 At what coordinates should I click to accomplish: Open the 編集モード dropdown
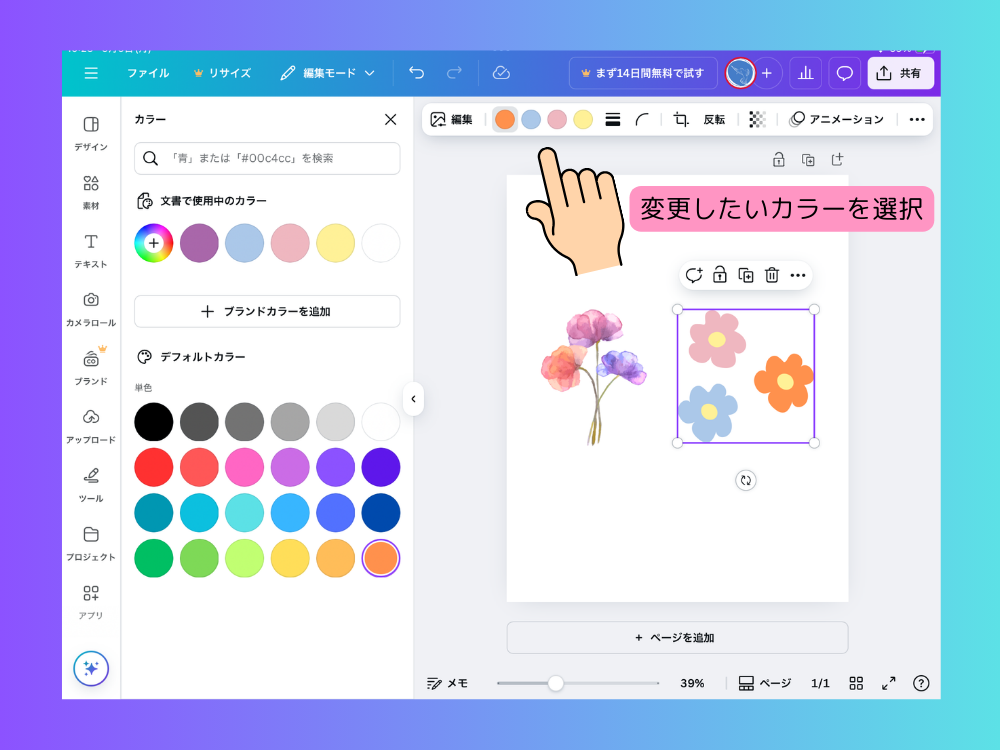point(327,73)
